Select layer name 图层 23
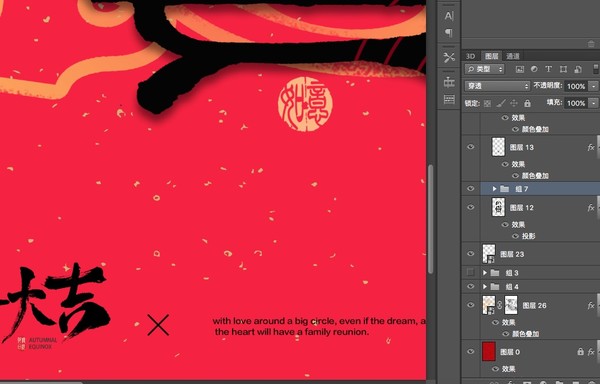This screenshot has height=384, width=600. (512, 254)
